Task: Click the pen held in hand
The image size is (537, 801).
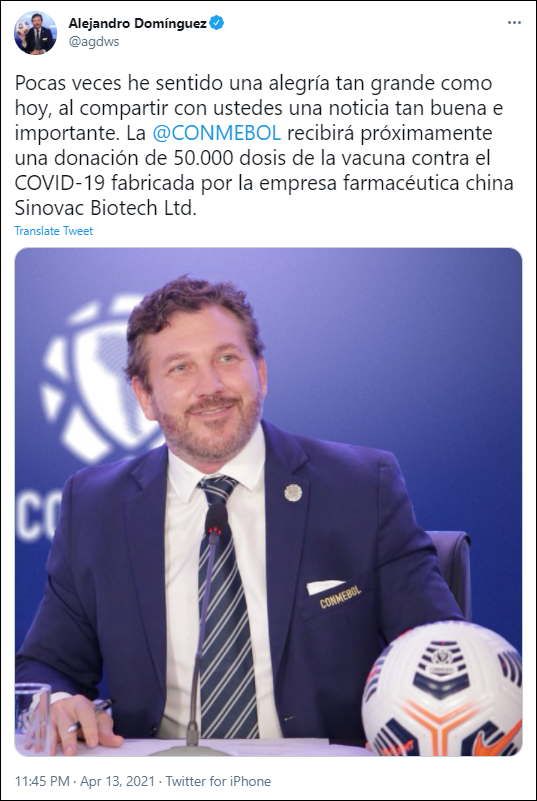Action: coord(91,715)
